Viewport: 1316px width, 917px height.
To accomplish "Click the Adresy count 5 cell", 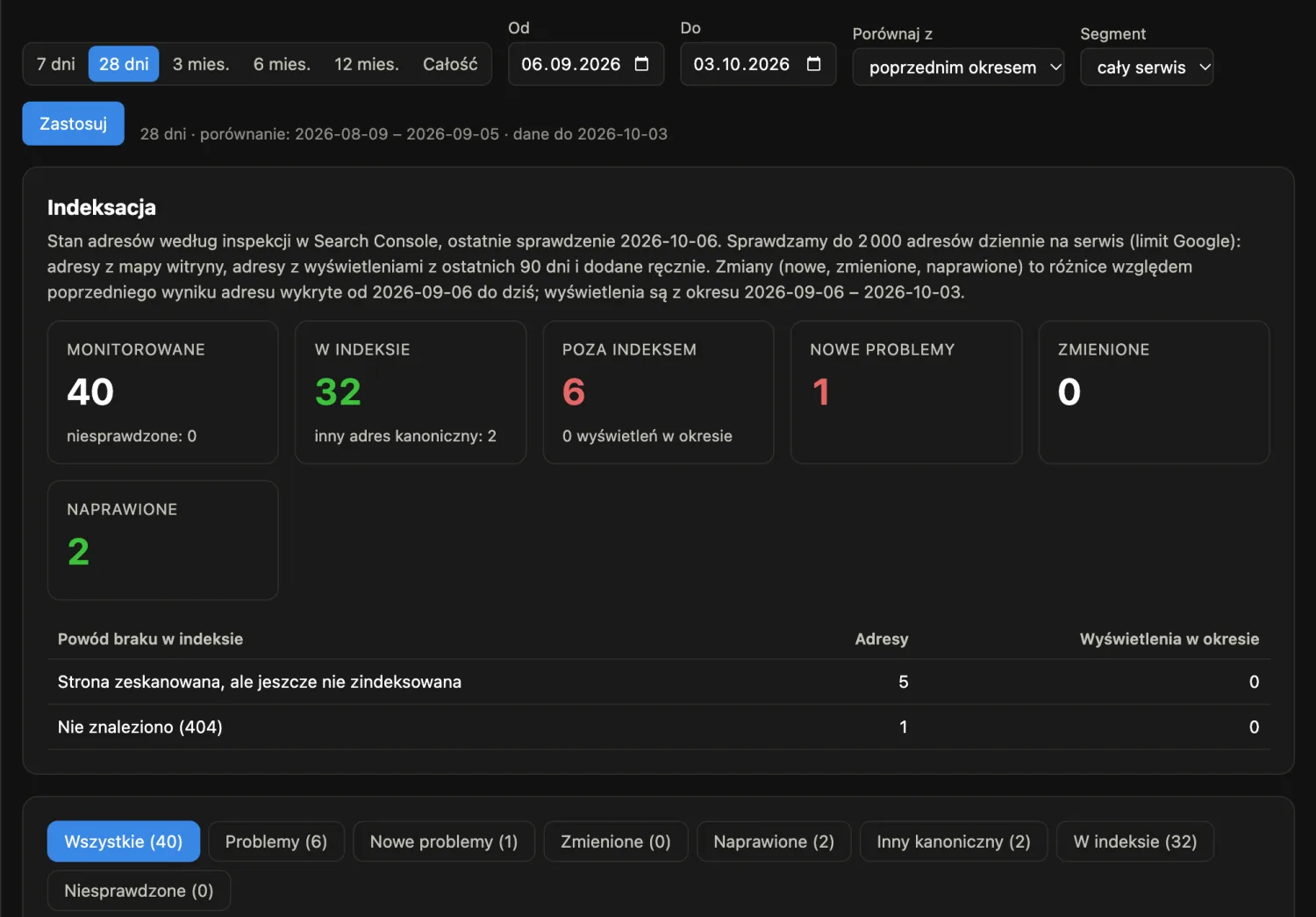I will coord(904,682).
